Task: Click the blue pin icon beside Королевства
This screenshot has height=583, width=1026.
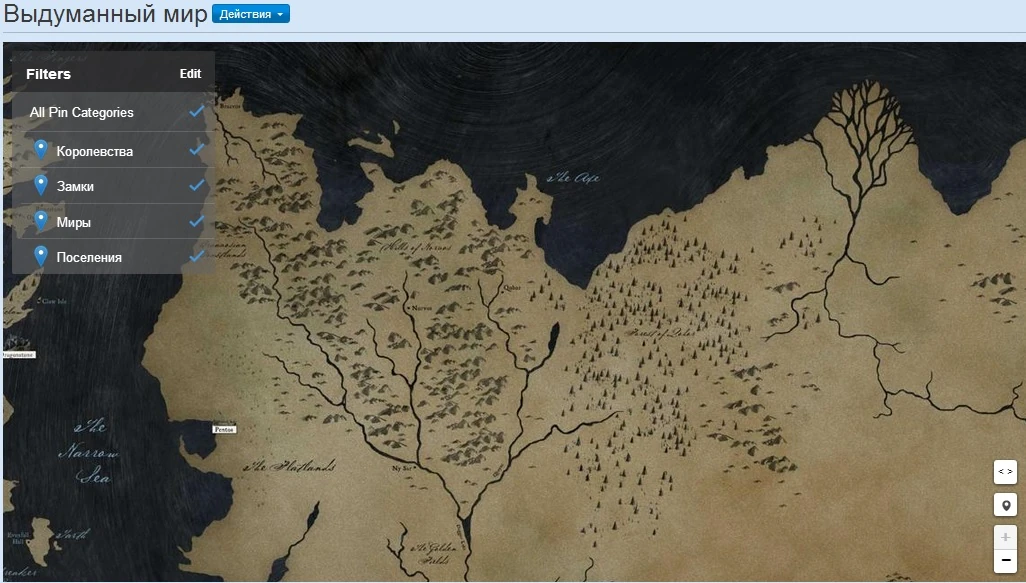Action: (x=41, y=150)
